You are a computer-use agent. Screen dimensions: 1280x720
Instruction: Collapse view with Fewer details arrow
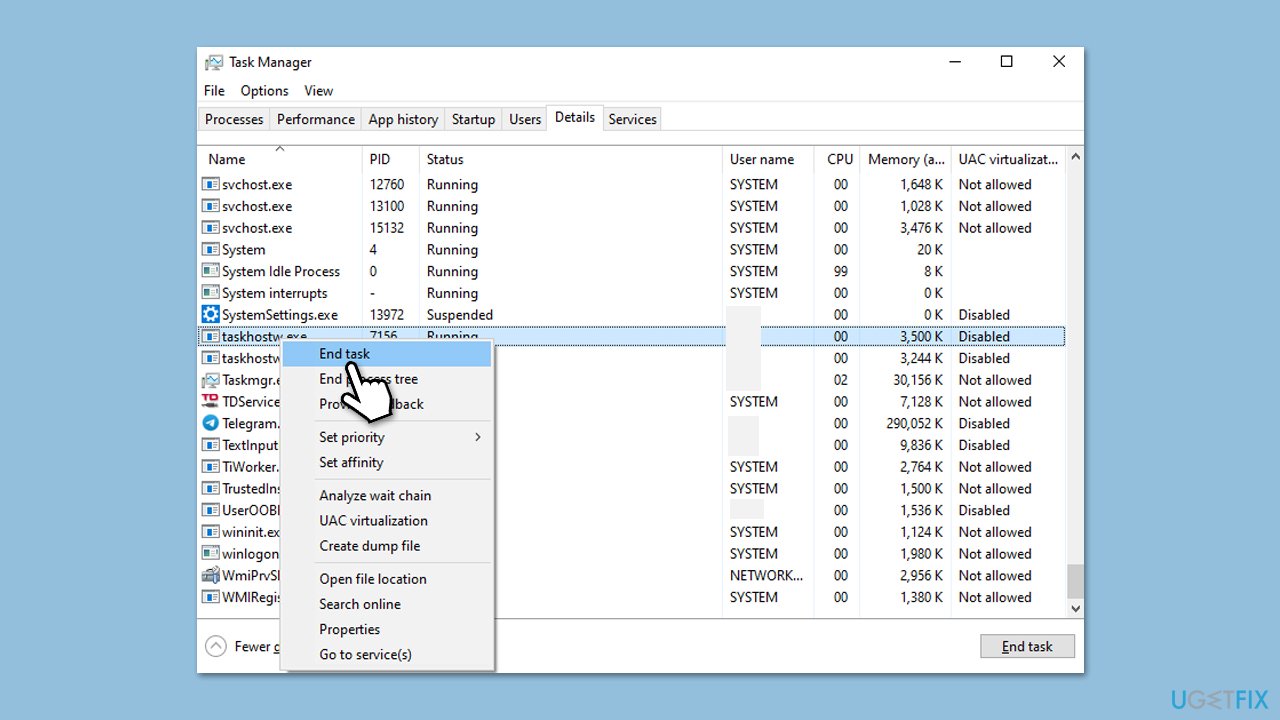(216, 646)
